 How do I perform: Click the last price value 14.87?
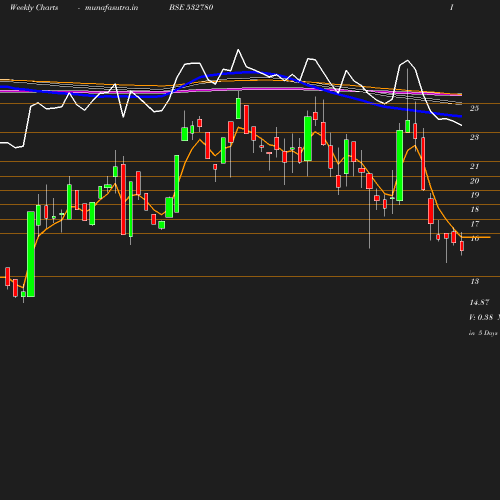(x=479, y=303)
